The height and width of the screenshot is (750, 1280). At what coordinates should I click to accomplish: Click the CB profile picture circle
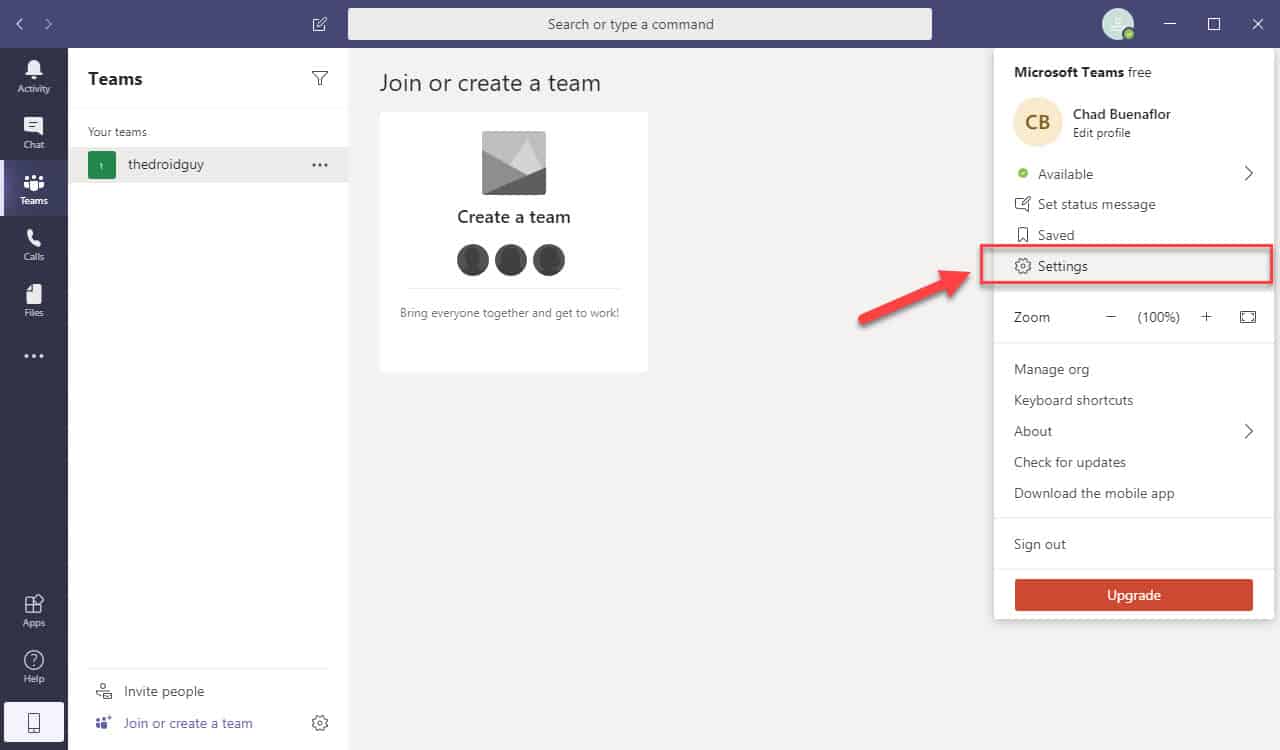point(1038,122)
